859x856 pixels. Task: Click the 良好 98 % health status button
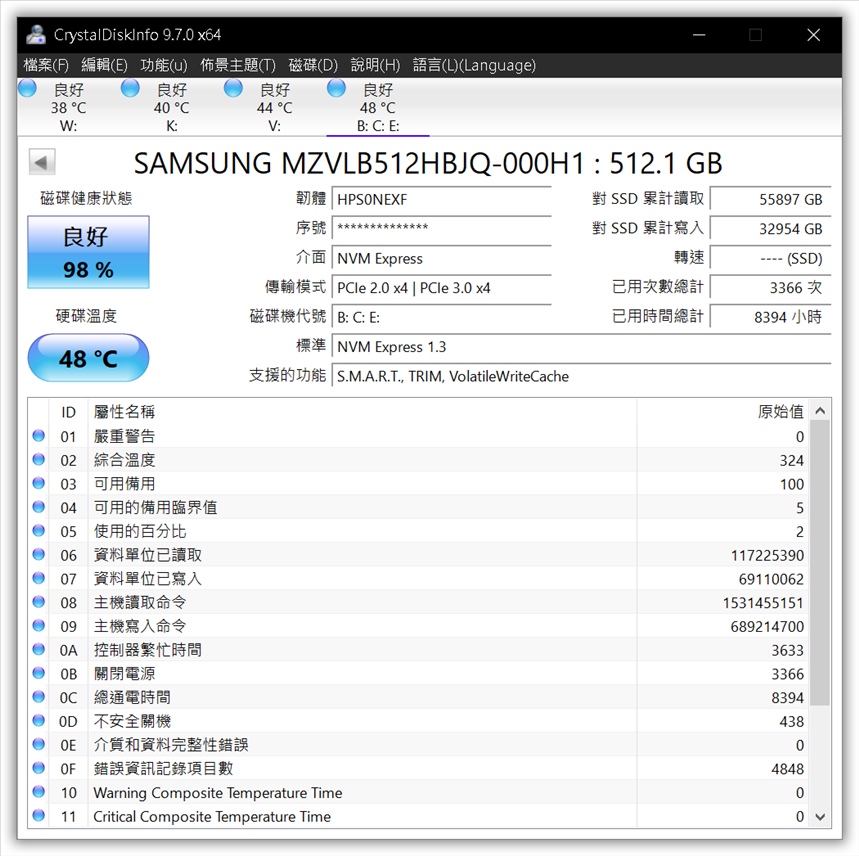pos(88,252)
